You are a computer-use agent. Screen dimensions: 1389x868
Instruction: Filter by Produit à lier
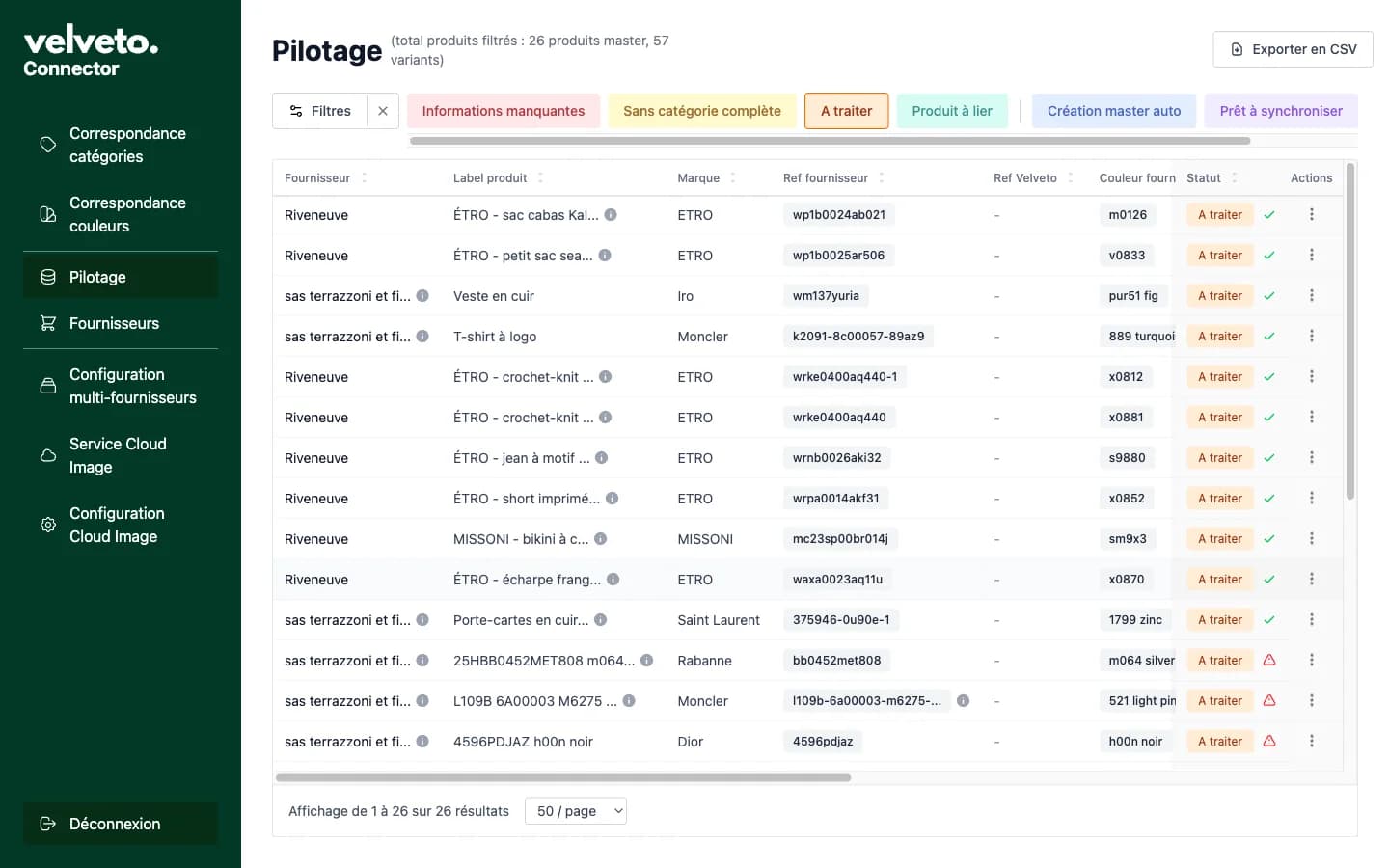pyautogui.click(x=952, y=111)
